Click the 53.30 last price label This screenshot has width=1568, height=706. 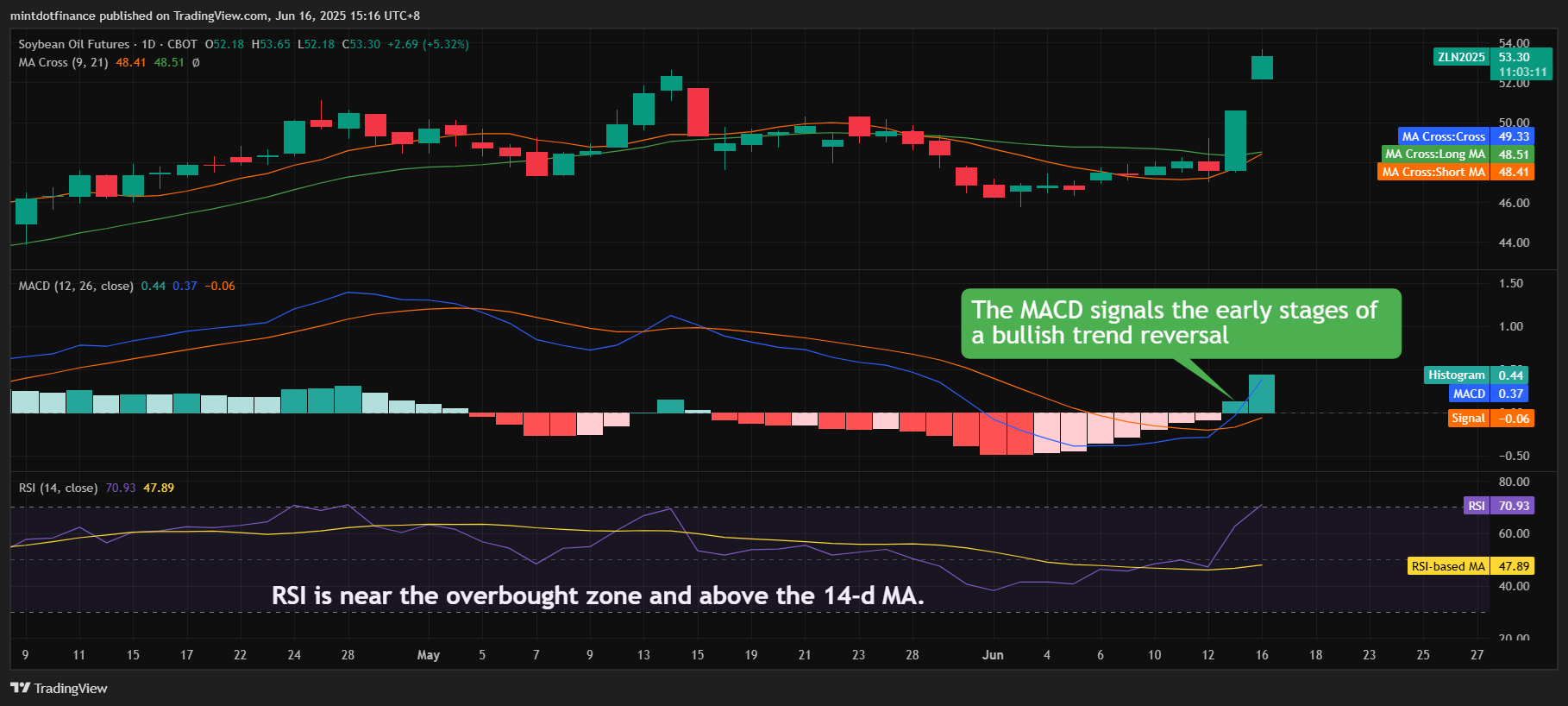1515,57
